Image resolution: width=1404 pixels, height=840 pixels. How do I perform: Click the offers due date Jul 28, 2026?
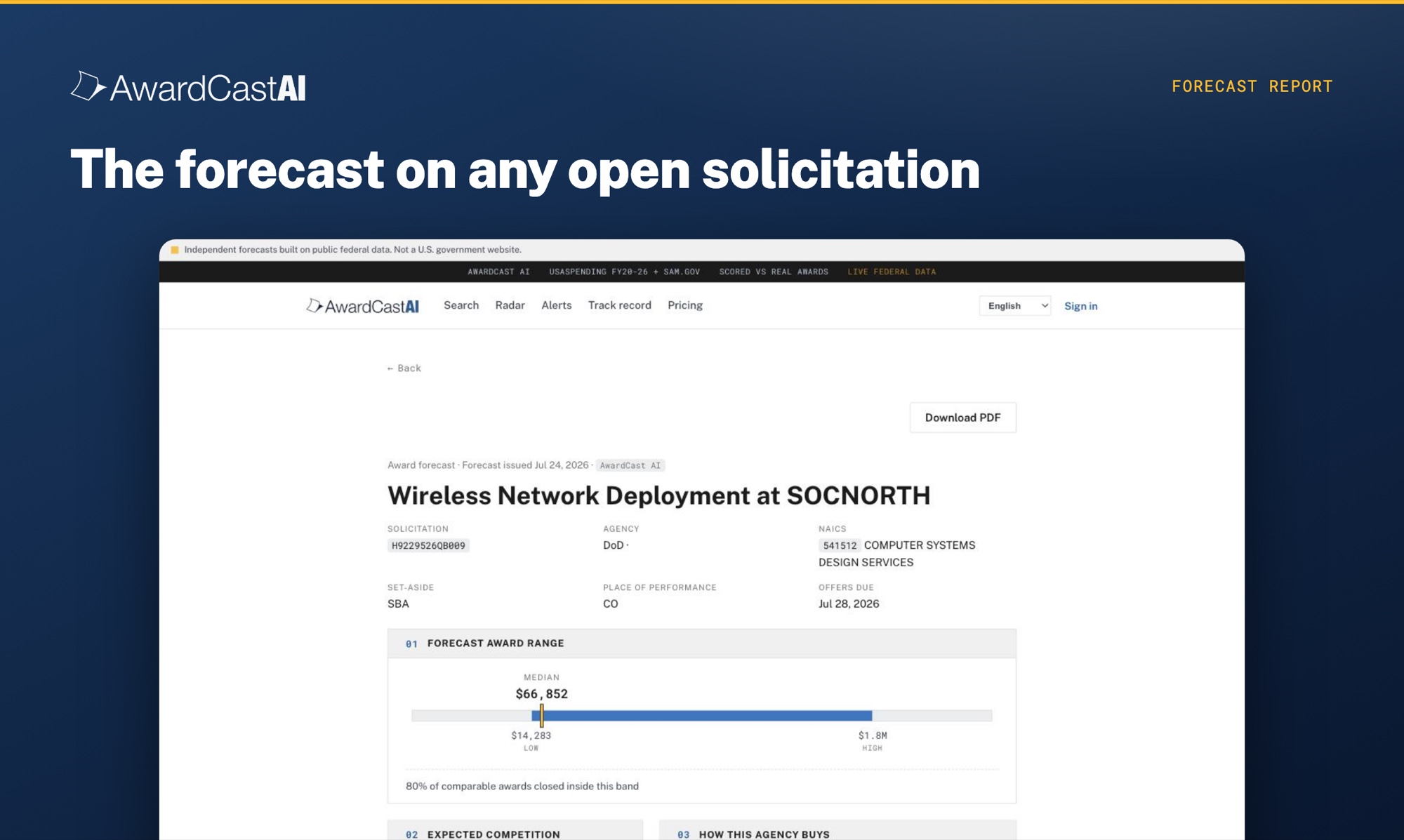click(849, 604)
